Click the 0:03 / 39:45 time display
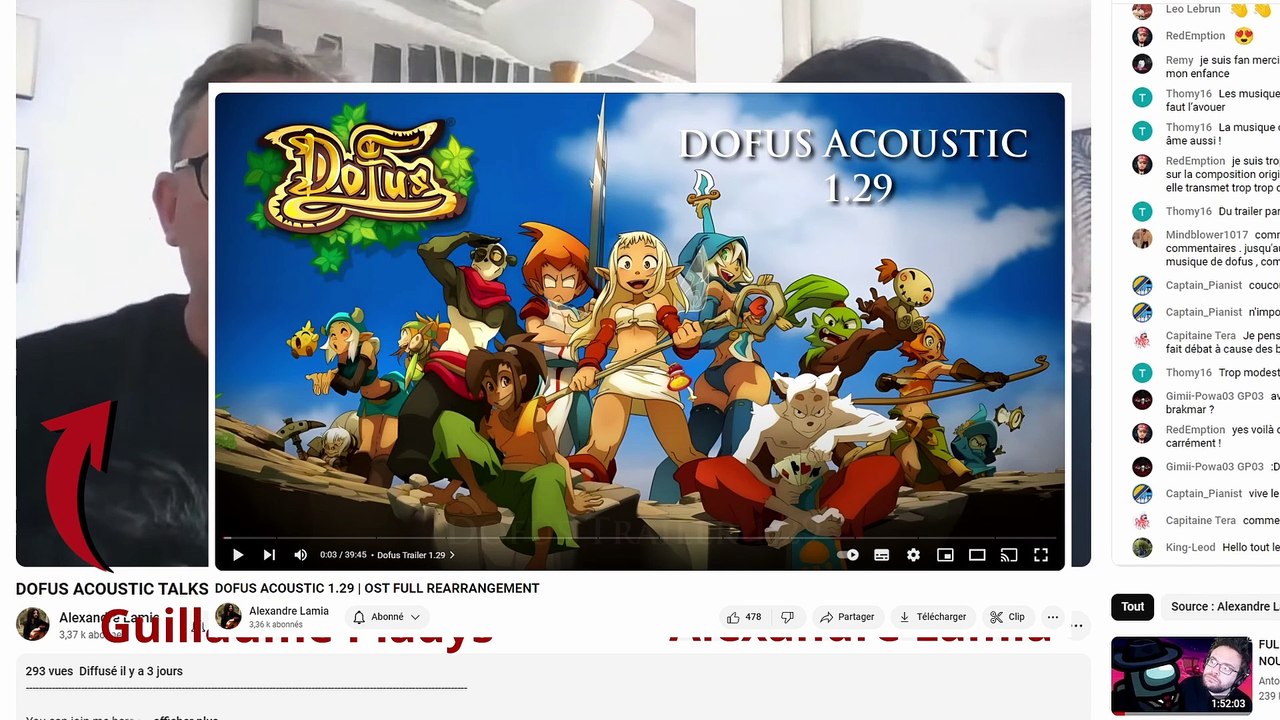Image resolution: width=1280 pixels, height=720 pixels. pos(343,555)
